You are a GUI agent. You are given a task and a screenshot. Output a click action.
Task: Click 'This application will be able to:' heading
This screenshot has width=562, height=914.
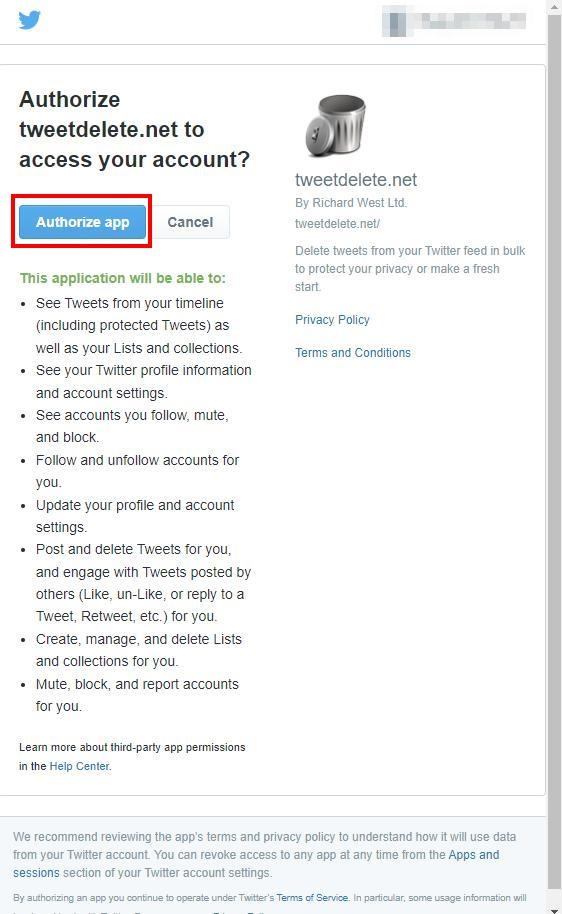tap(122, 278)
